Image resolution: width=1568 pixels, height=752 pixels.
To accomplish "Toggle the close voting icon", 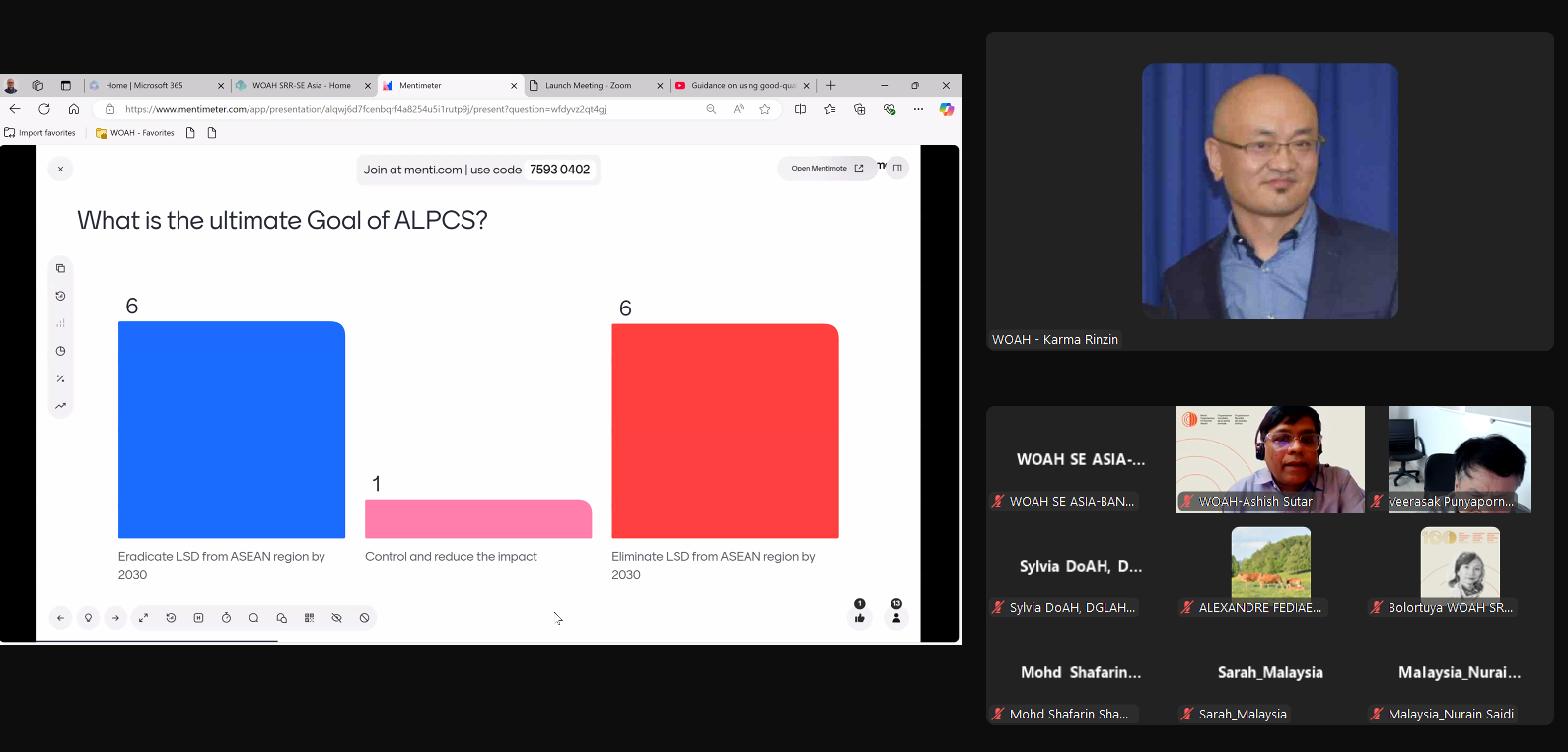I will (x=364, y=618).
